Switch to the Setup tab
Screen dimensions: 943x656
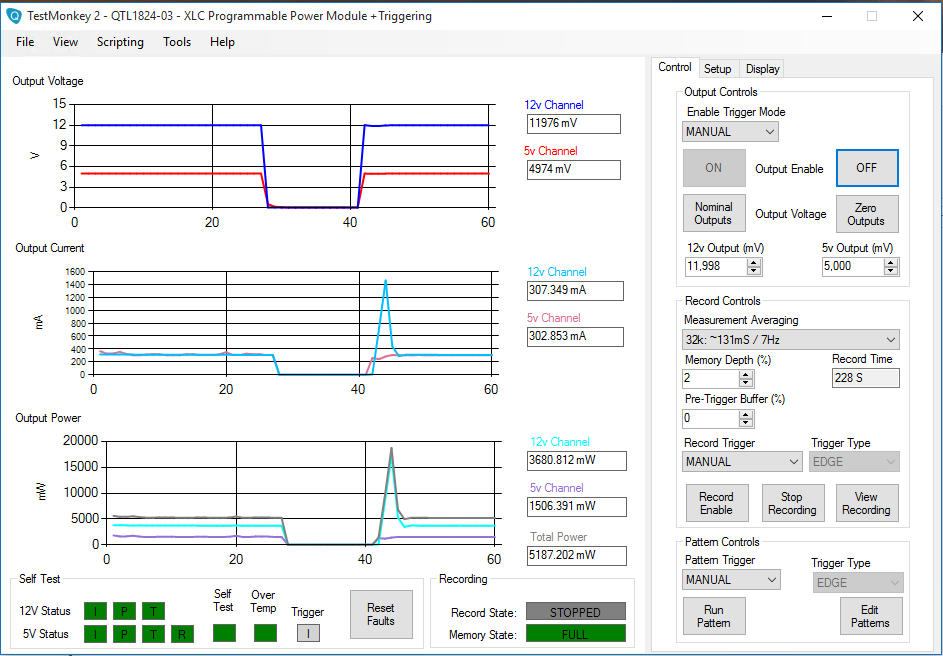click(x=717, y=69)
